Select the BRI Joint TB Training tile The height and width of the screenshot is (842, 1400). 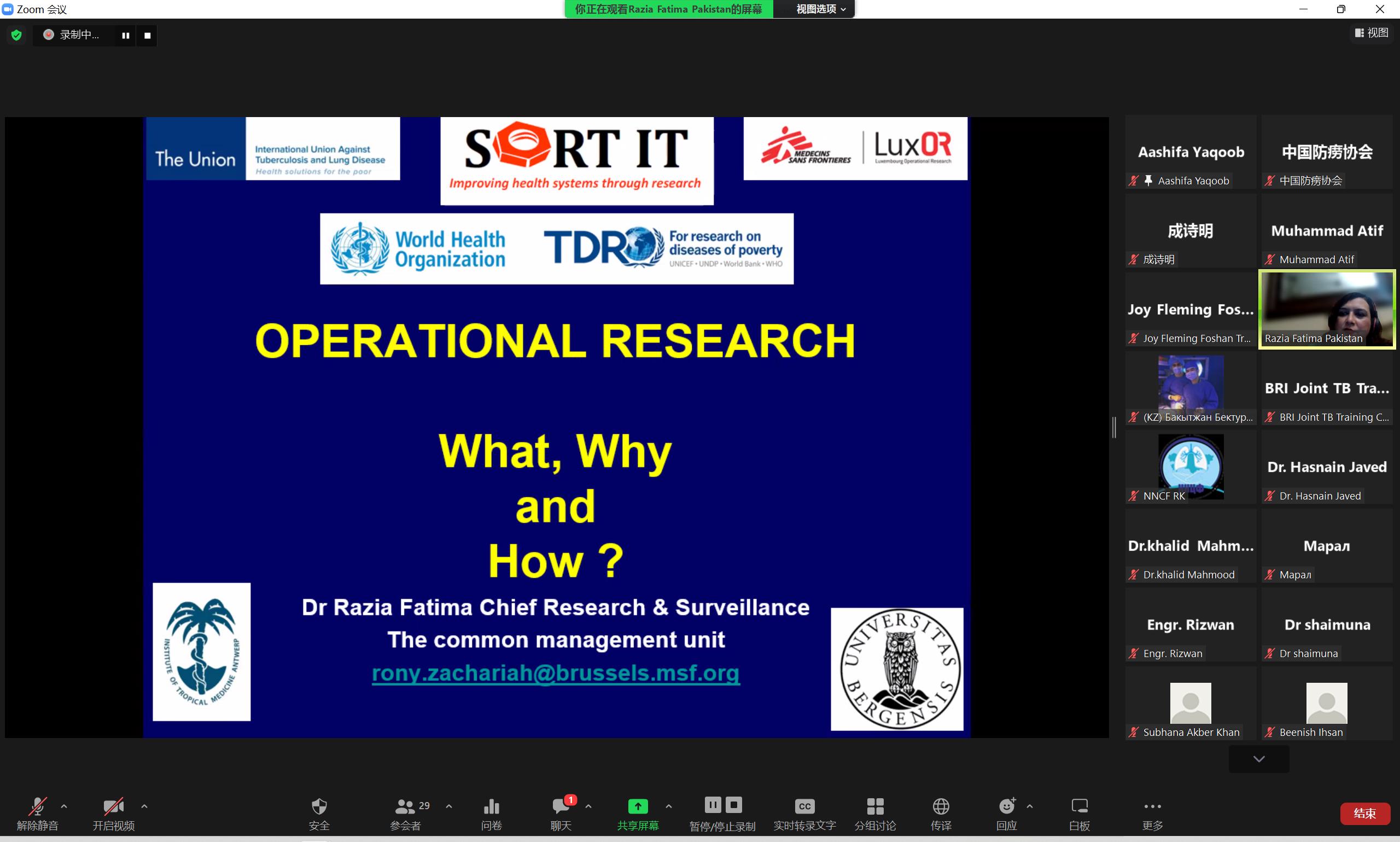click(1327, 388)
